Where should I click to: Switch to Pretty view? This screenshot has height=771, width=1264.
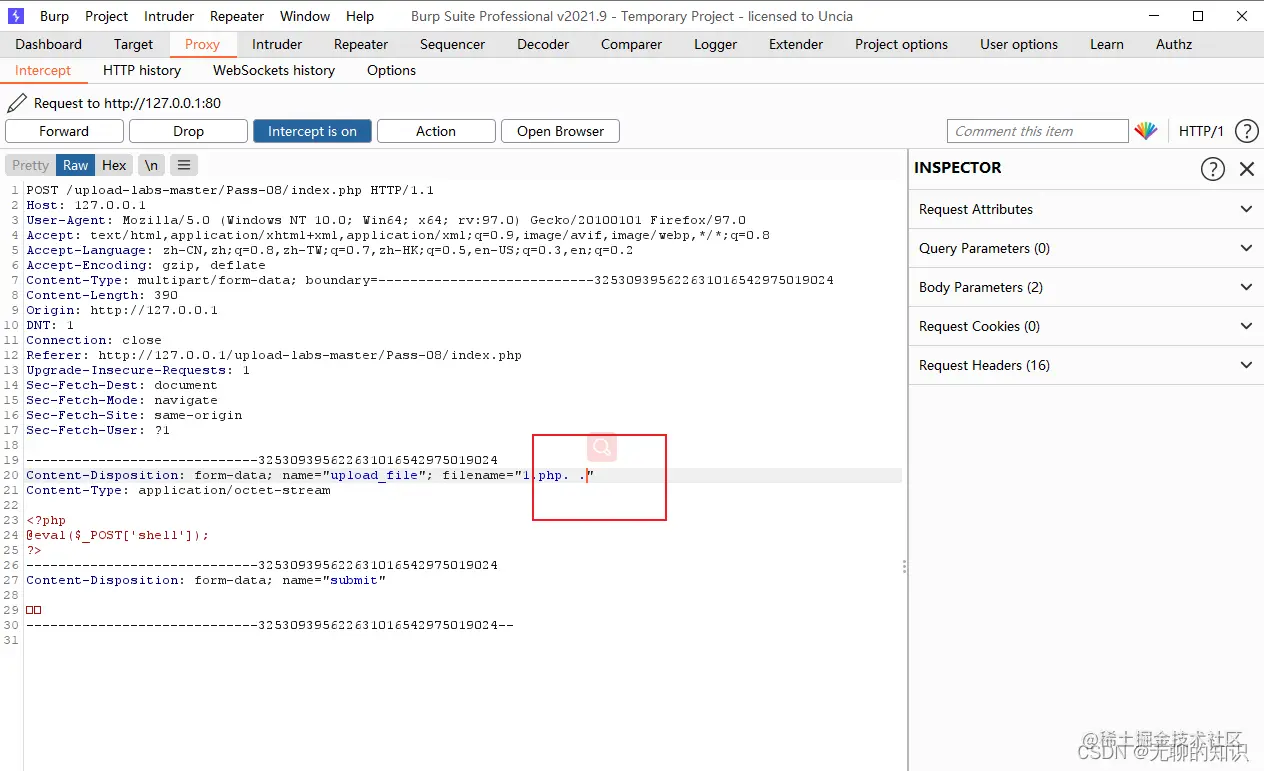(x=30, y=165)
